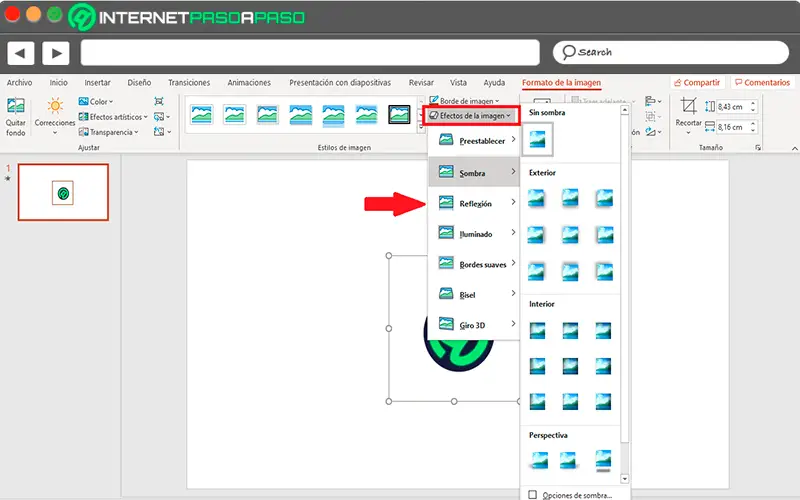The width and height of the screenshot is (800, 500).
Task: Switch to the Revisar tab
Action: (x=421, y=83)
